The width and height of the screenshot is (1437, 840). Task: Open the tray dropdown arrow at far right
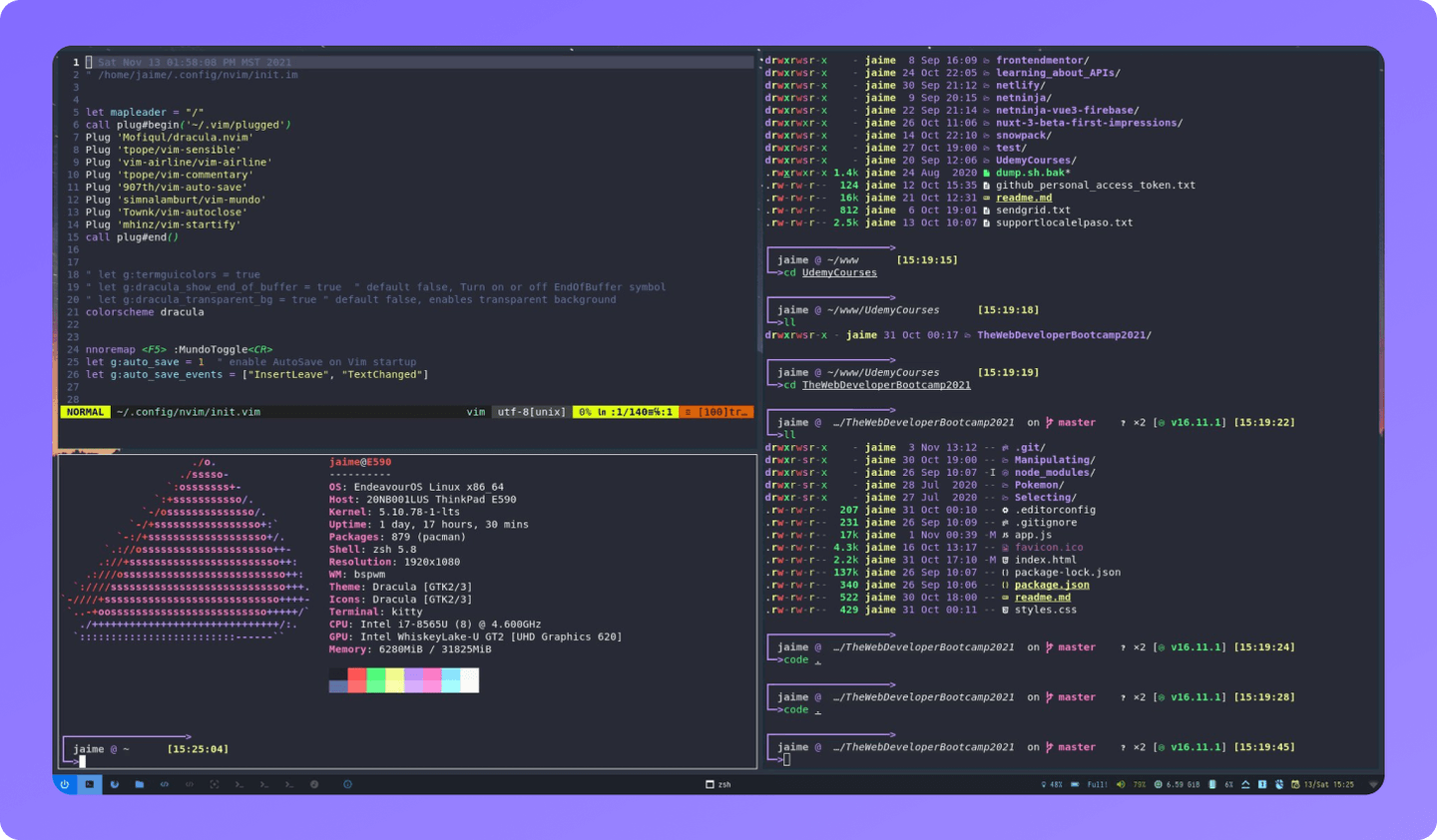point(1372,784)
